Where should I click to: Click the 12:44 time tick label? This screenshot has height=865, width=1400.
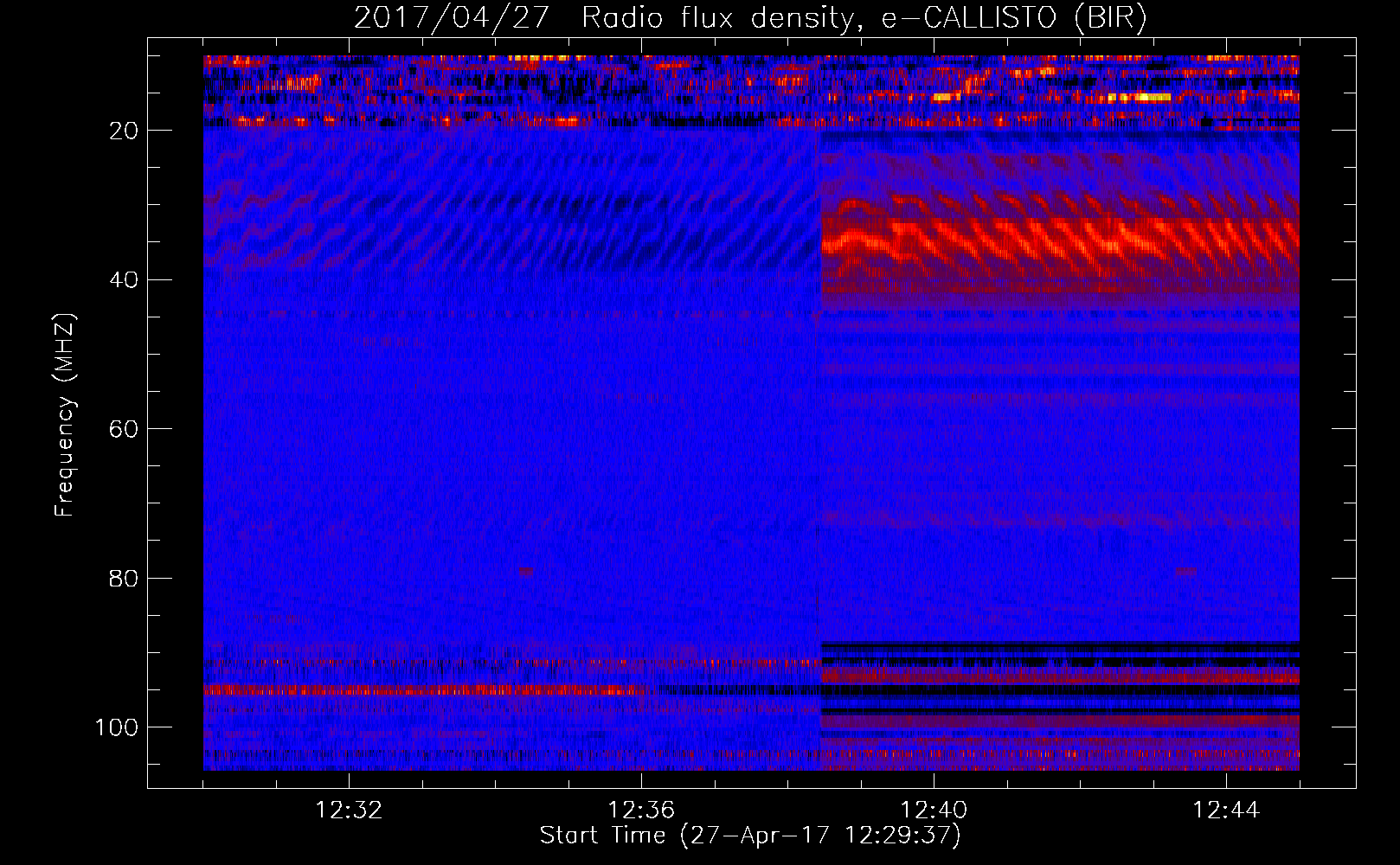pos(1226,811)
